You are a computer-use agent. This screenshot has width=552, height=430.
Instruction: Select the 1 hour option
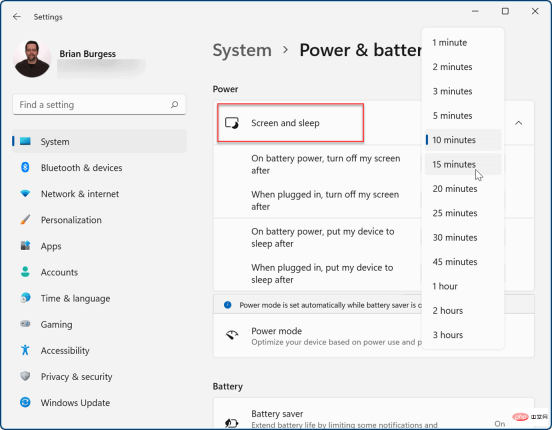[463, 286]
